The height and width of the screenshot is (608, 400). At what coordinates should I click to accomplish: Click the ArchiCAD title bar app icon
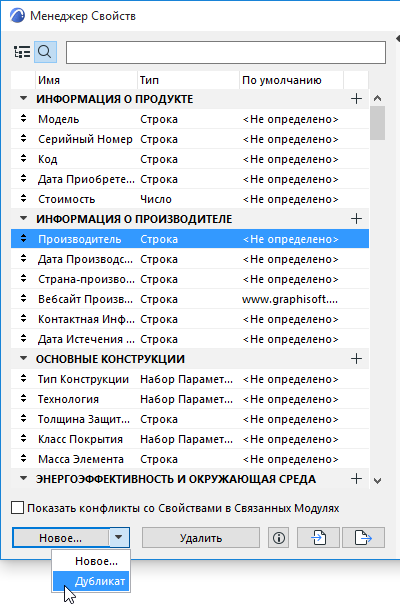(17, 16)
